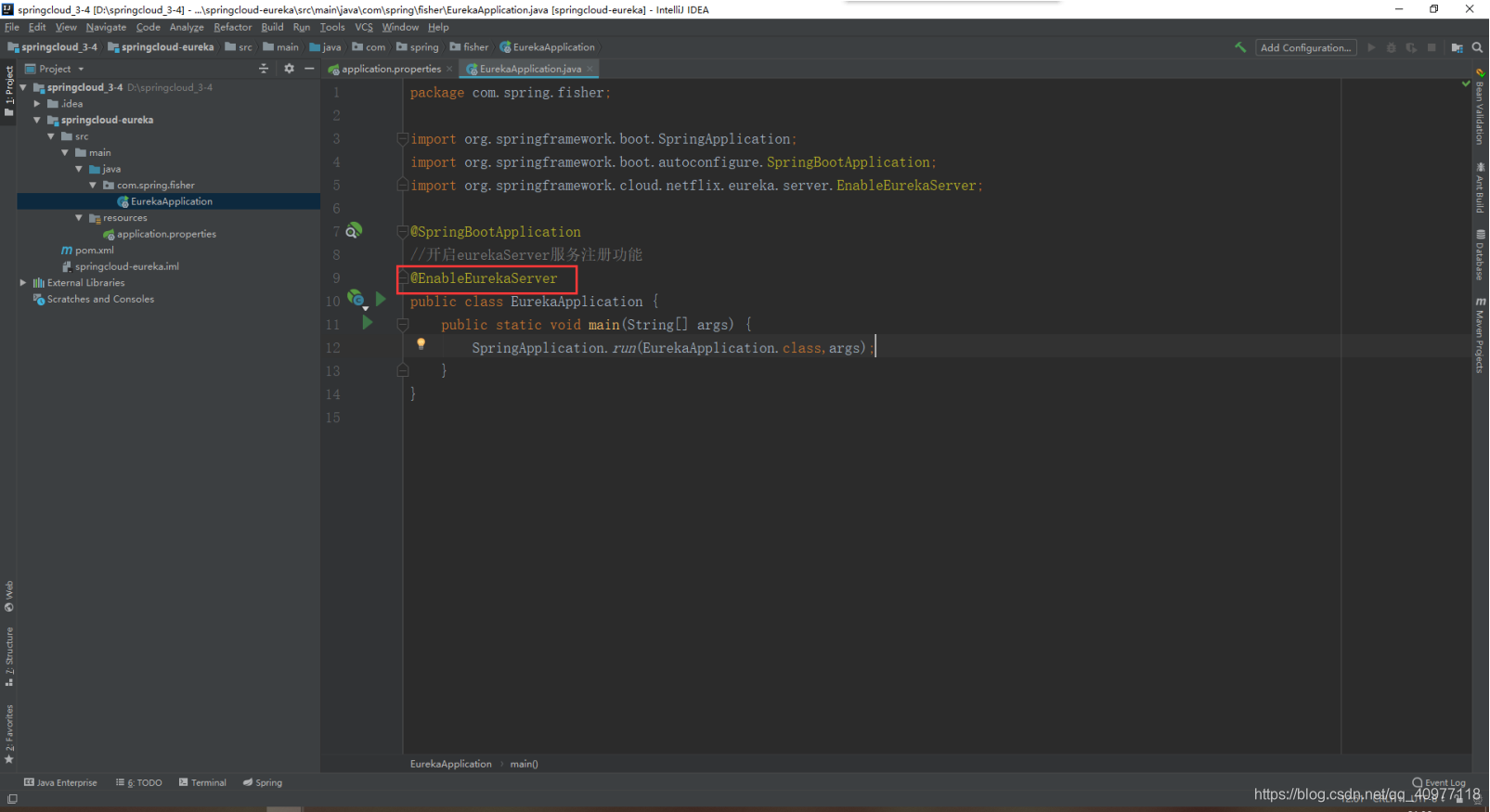Toggle the 1: Project side tab

point(9,91)
